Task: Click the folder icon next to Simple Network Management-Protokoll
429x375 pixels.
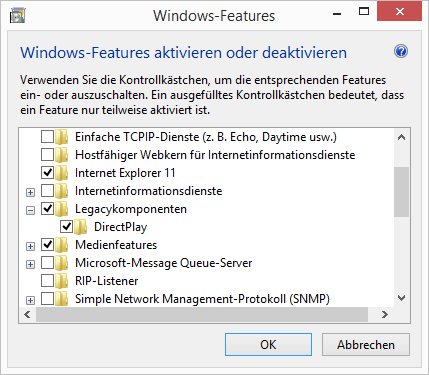Action: tap(62, 299)
